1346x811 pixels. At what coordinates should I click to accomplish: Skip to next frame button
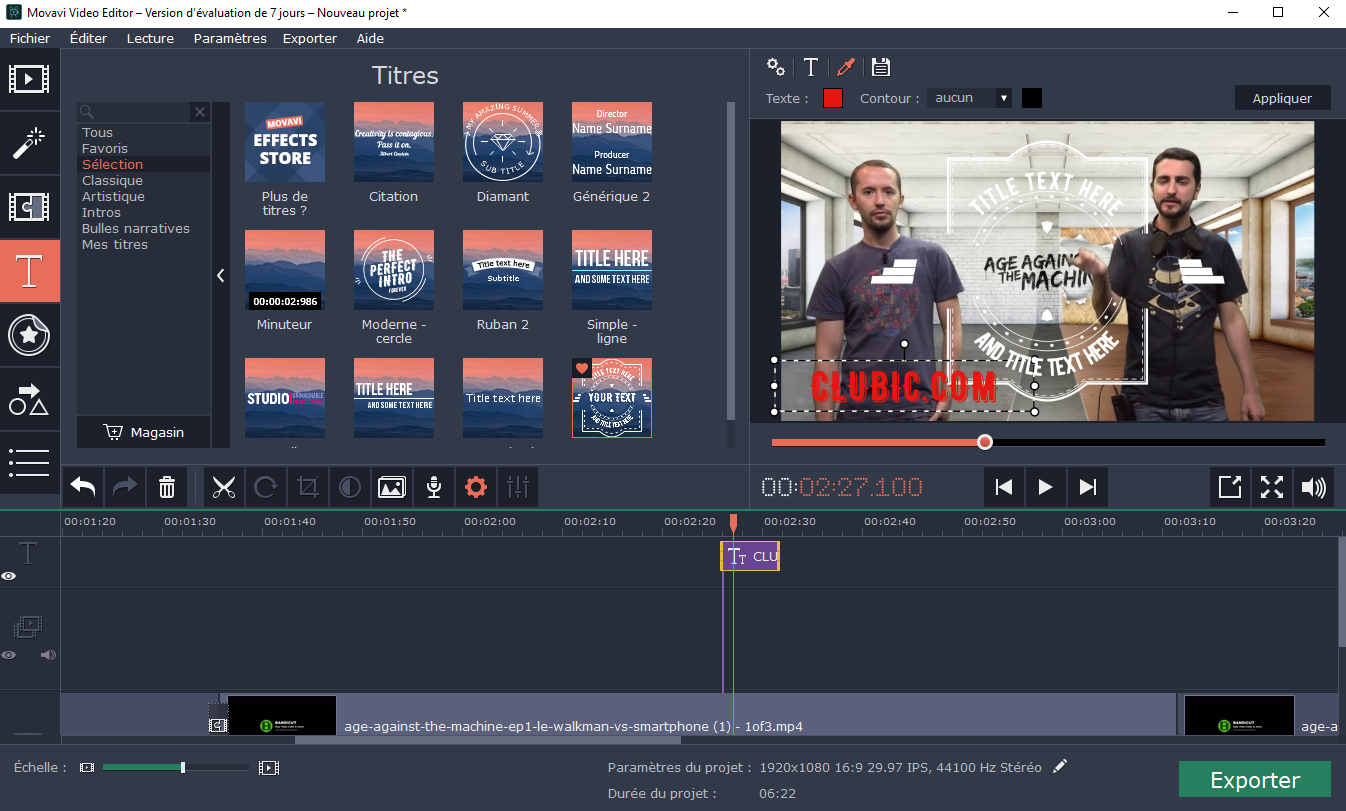point(1087,487)
